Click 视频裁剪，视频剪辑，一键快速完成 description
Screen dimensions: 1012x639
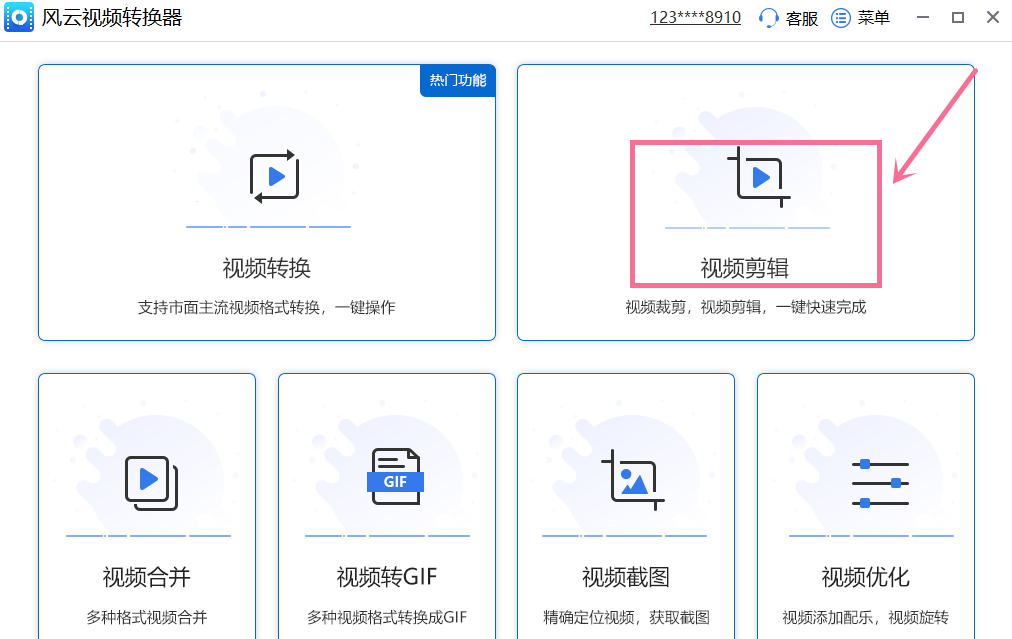[745, 307]
